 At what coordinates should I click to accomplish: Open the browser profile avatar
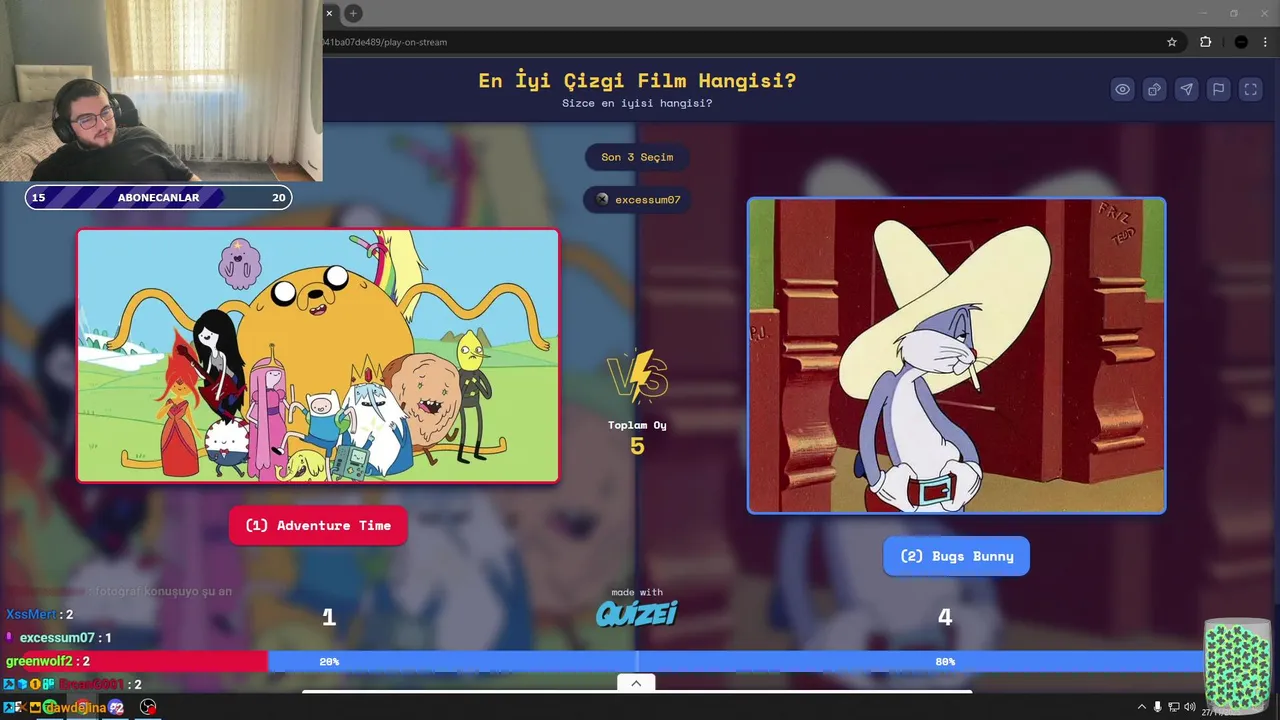point(1241,42)
